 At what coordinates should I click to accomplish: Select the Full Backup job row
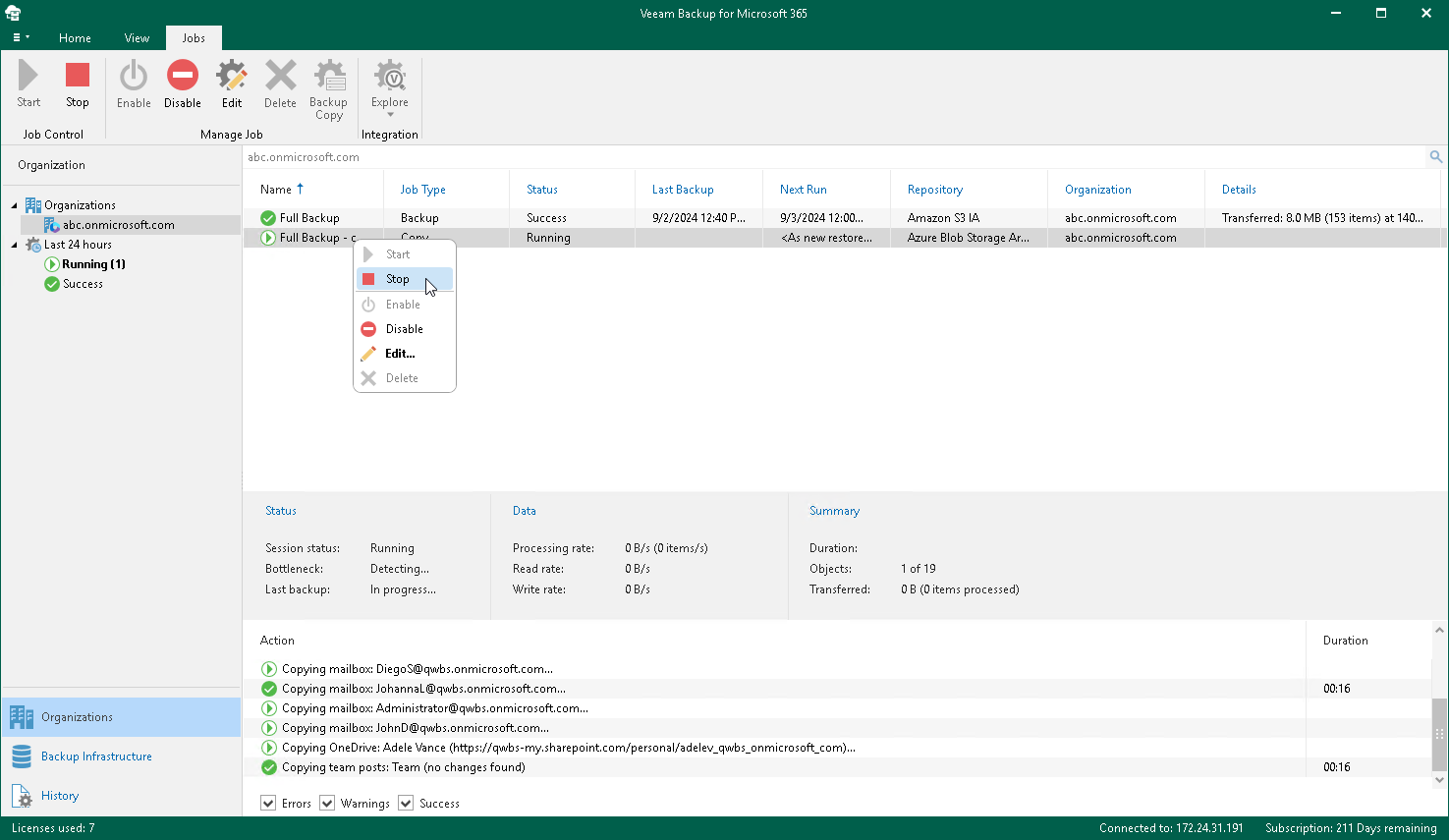click(842, 218)
